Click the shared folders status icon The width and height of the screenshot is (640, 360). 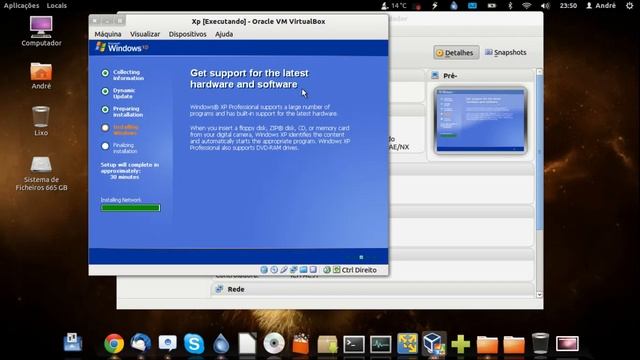(x=303, y=270)
